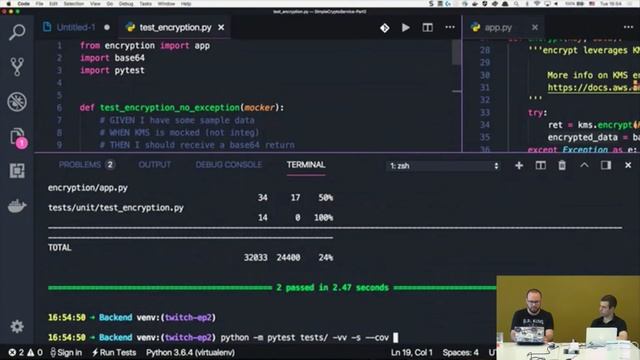This screenshot has height=360, width=640.
Task: Select the Python 3.6.4 (virtualenv) interpreter
Action: coord(190,352)
